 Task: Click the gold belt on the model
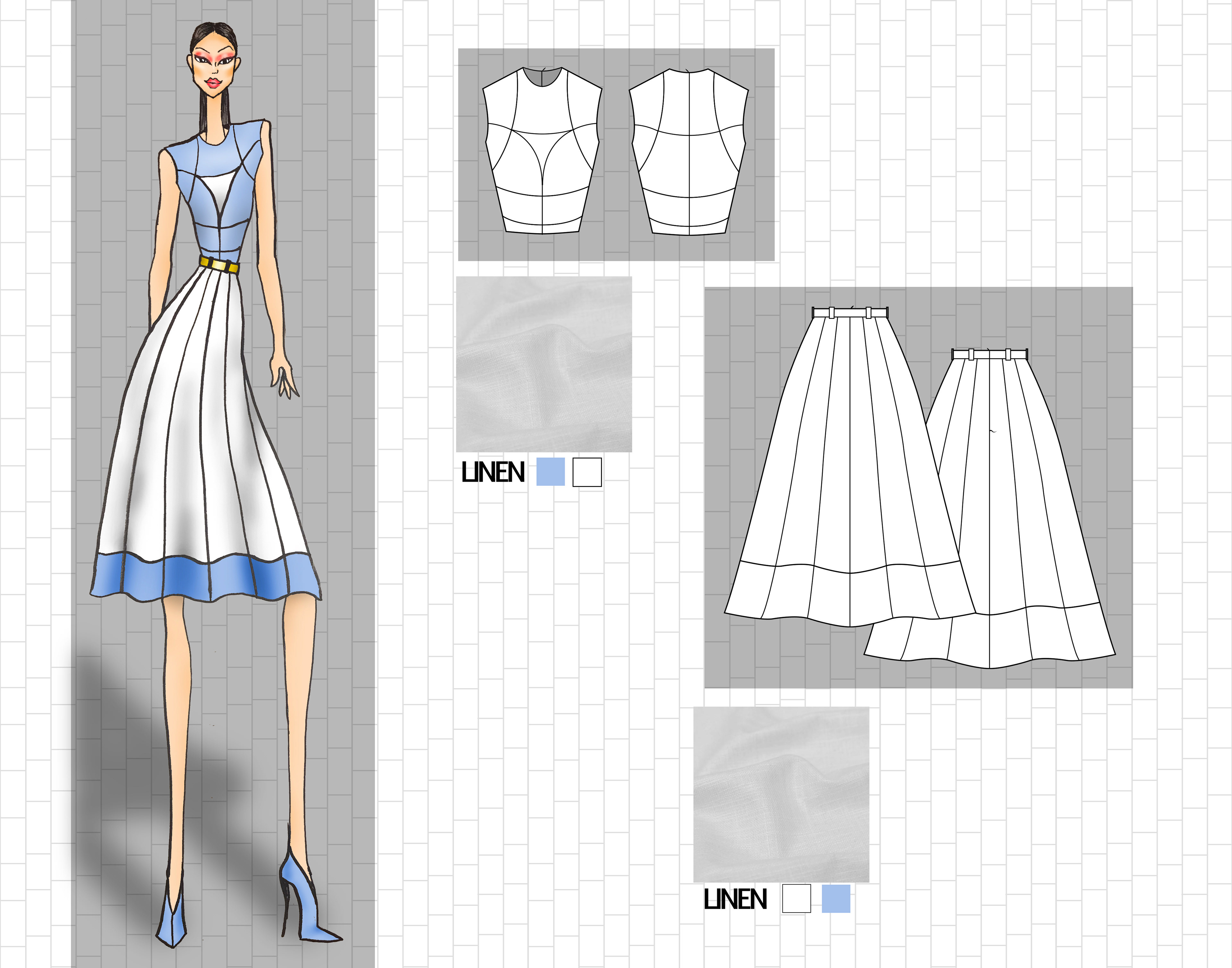pos(219,265)
